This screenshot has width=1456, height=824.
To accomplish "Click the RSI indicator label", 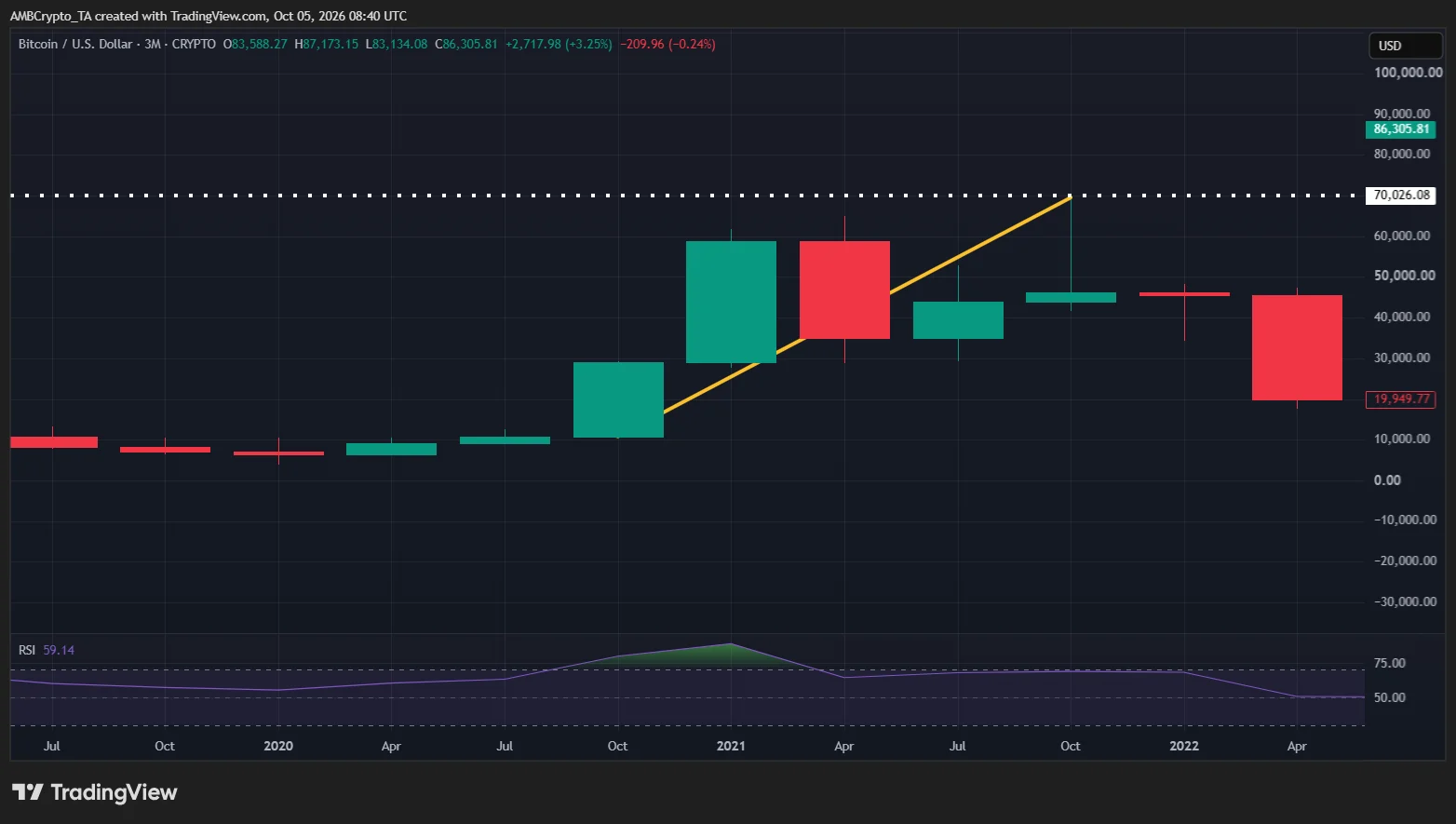I will [x=27, y=650].
